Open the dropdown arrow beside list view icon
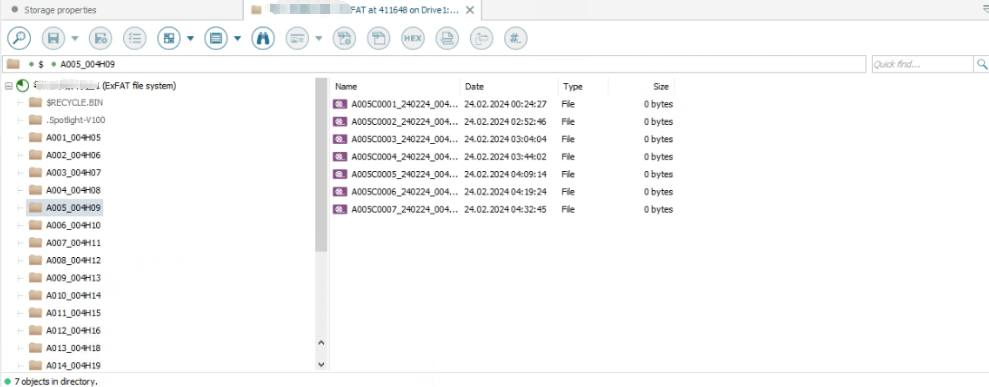The width and height of the screenshot is (989, 387). (237, 38)
